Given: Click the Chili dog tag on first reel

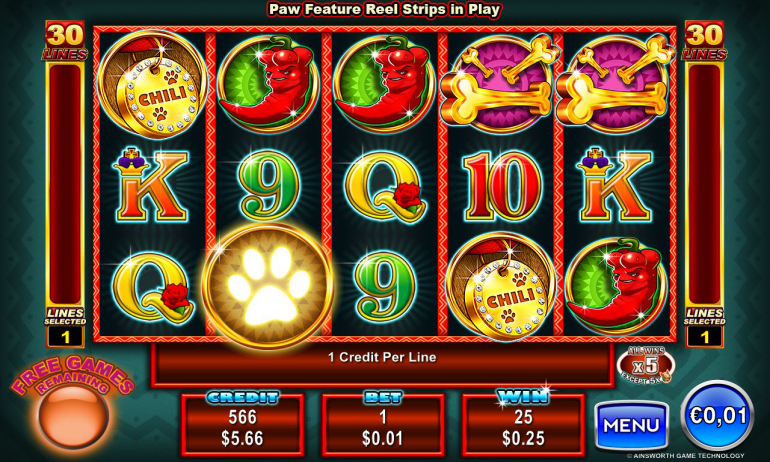Looking at the screenshot, I should pos(152,85).
